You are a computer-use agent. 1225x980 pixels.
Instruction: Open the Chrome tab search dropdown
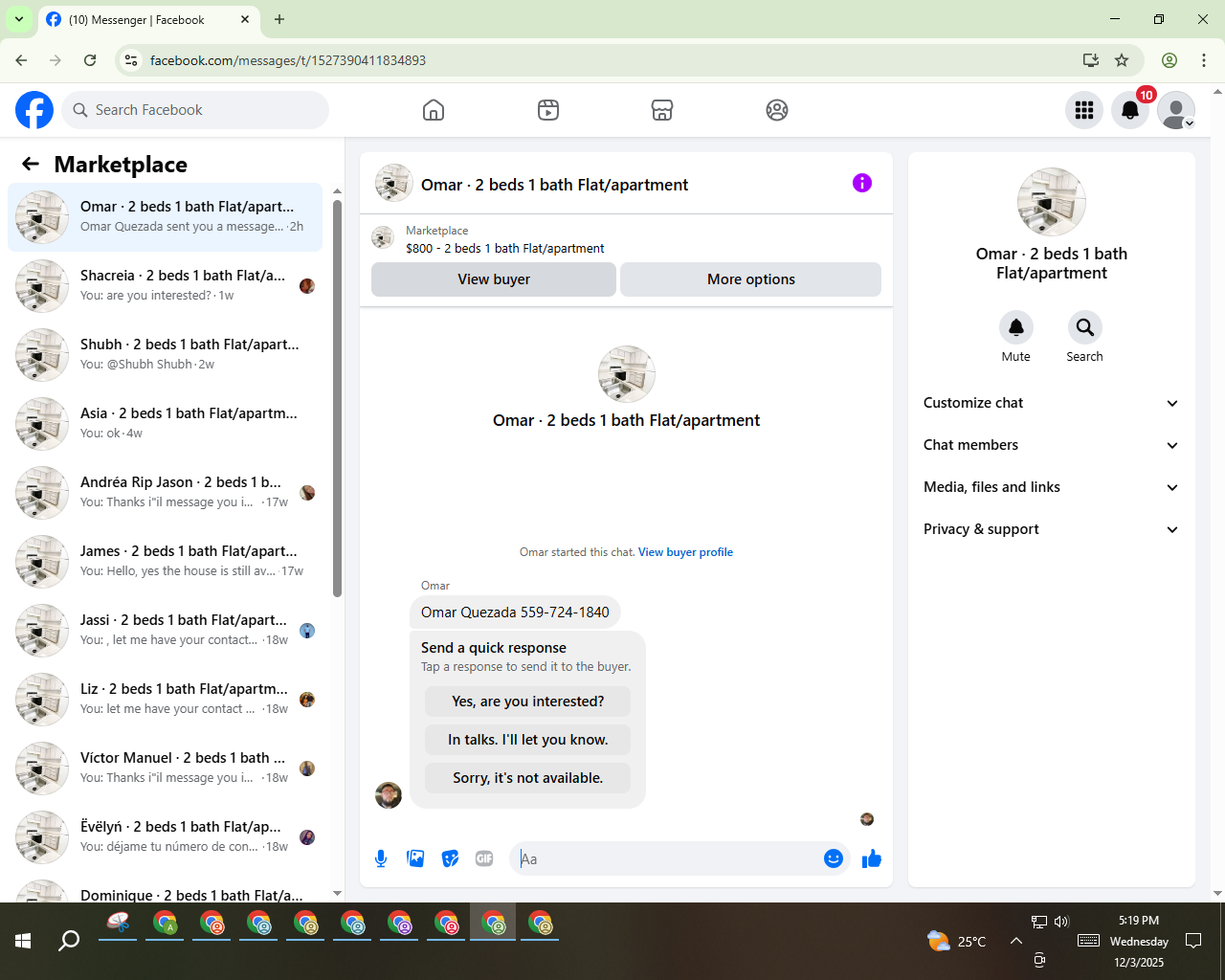coord(19,19)
